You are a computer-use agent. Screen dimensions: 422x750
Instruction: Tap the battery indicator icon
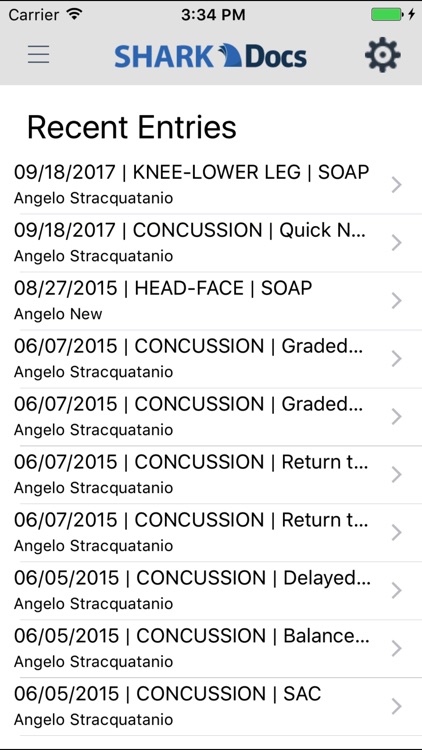click(387, 14)
